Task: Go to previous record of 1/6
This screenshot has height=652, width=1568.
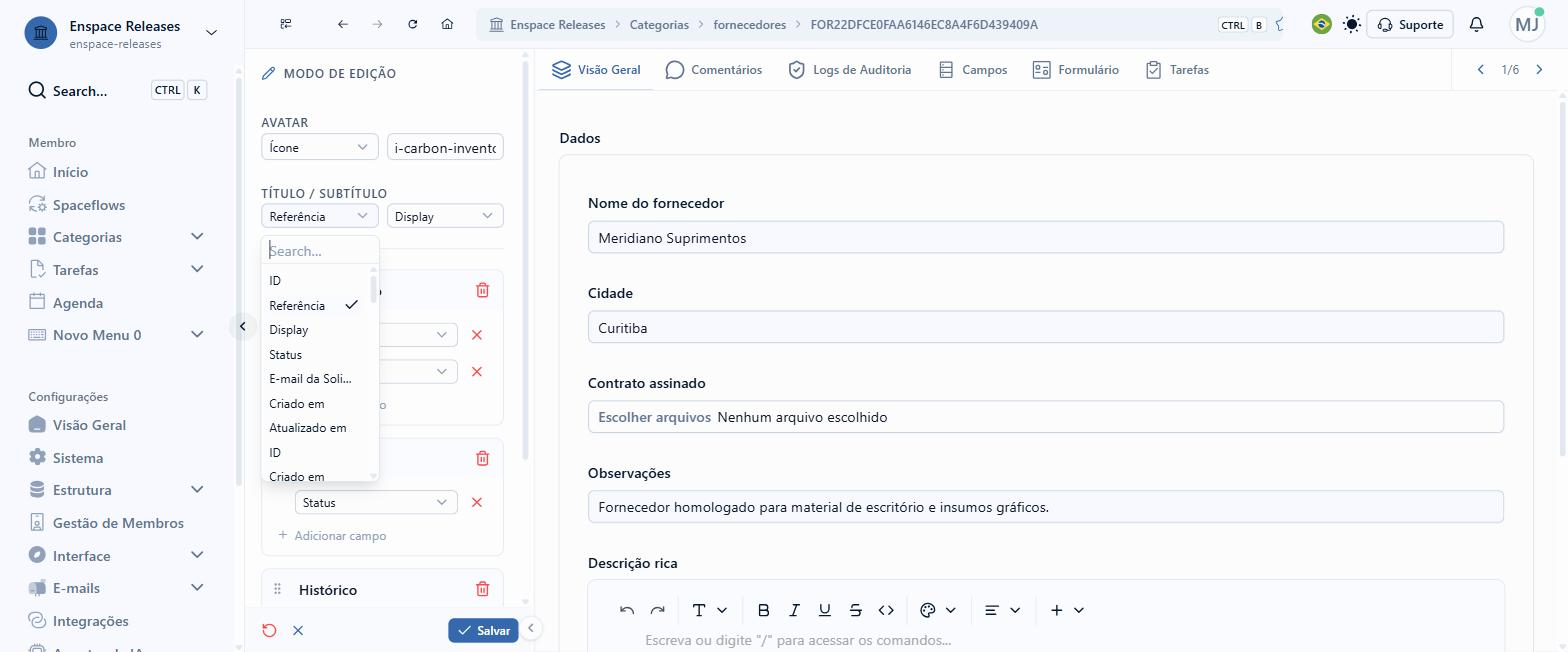Action: (x=1481, y=69)
